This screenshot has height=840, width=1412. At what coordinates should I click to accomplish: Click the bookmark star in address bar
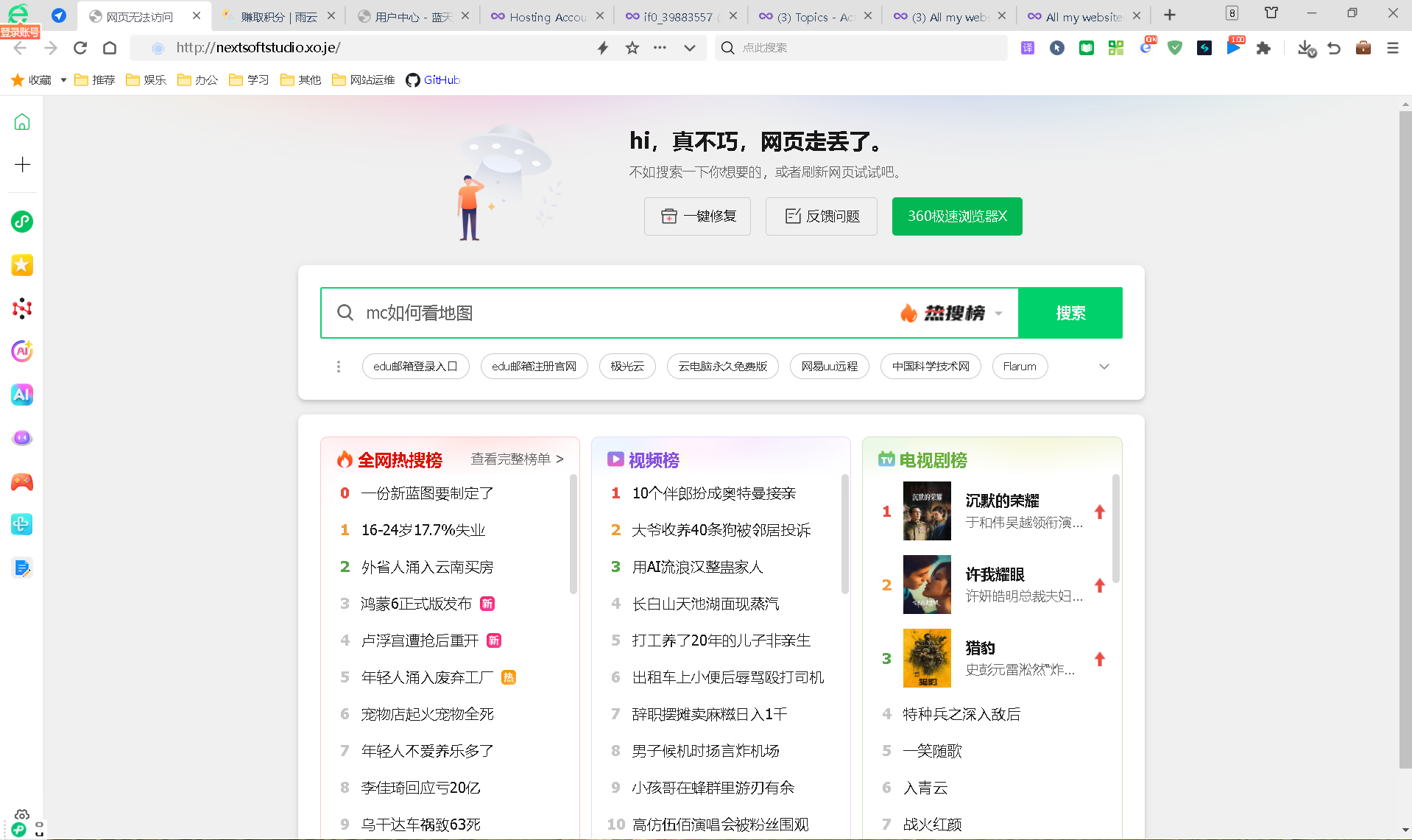click(x=632, y=48)
